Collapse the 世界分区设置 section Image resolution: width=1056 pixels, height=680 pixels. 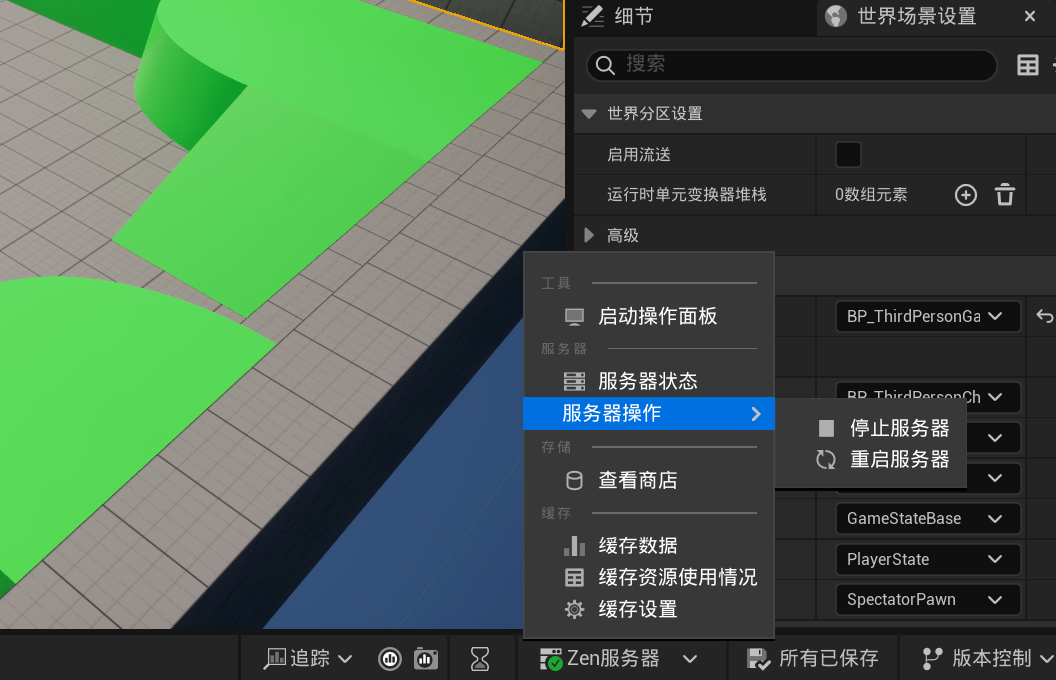589,114
